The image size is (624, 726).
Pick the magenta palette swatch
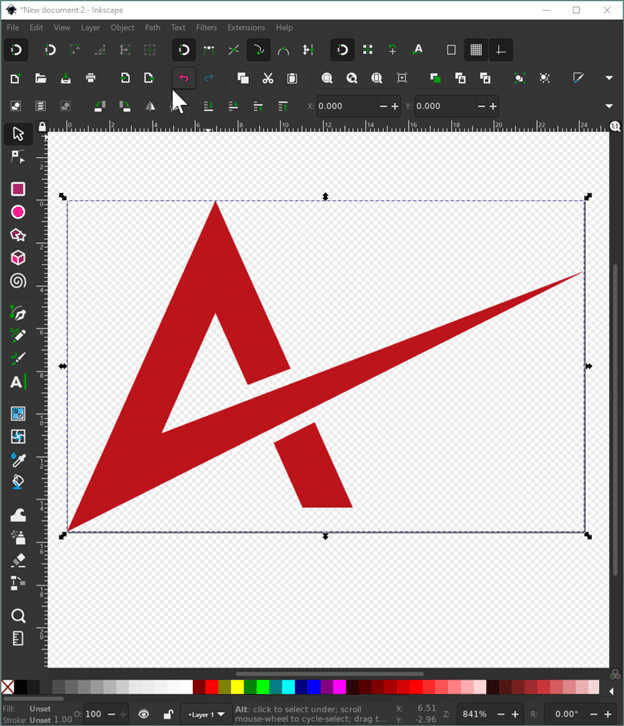click(x=339, y=687)
